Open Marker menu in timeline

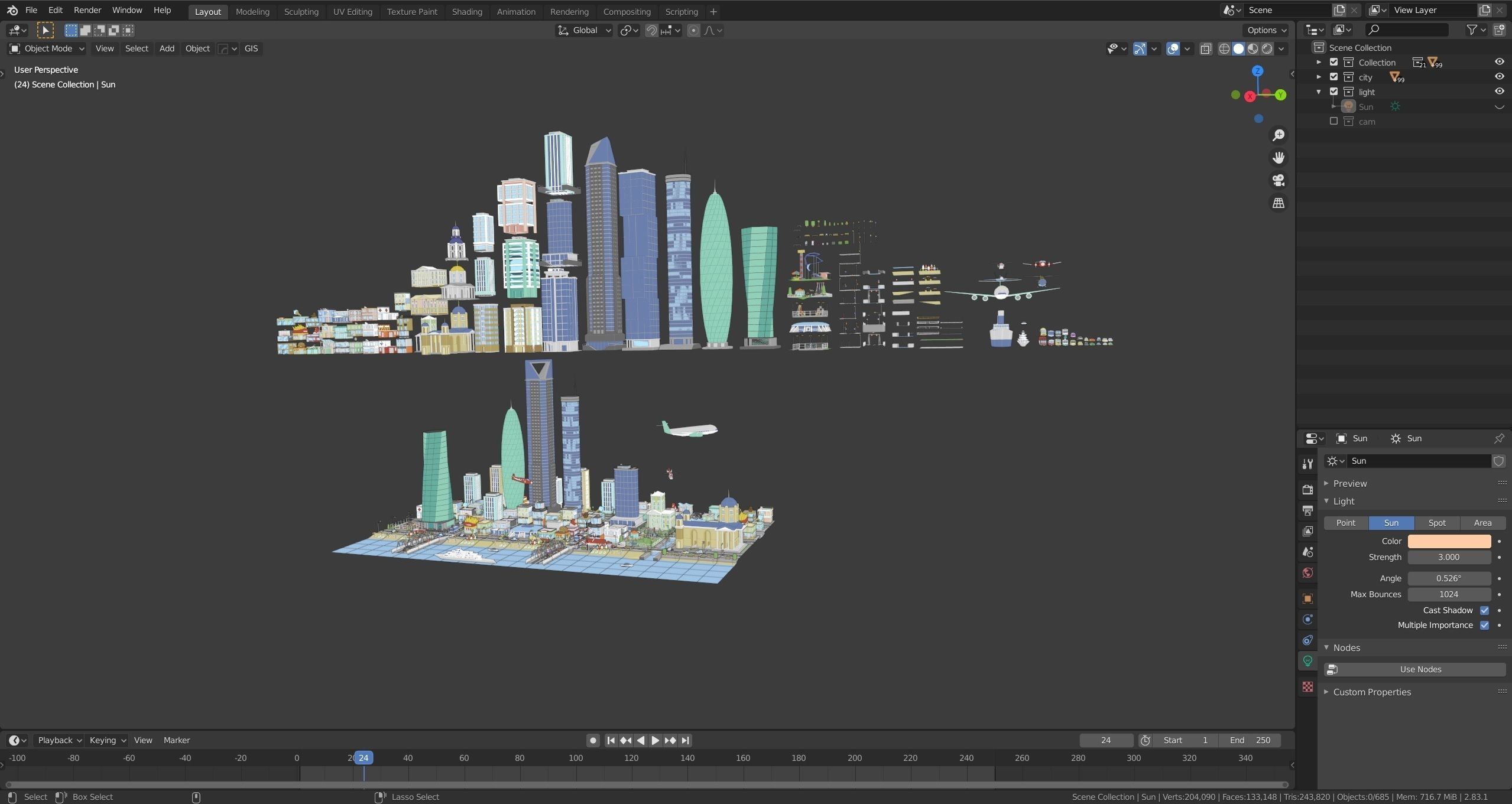click(177, 740)
